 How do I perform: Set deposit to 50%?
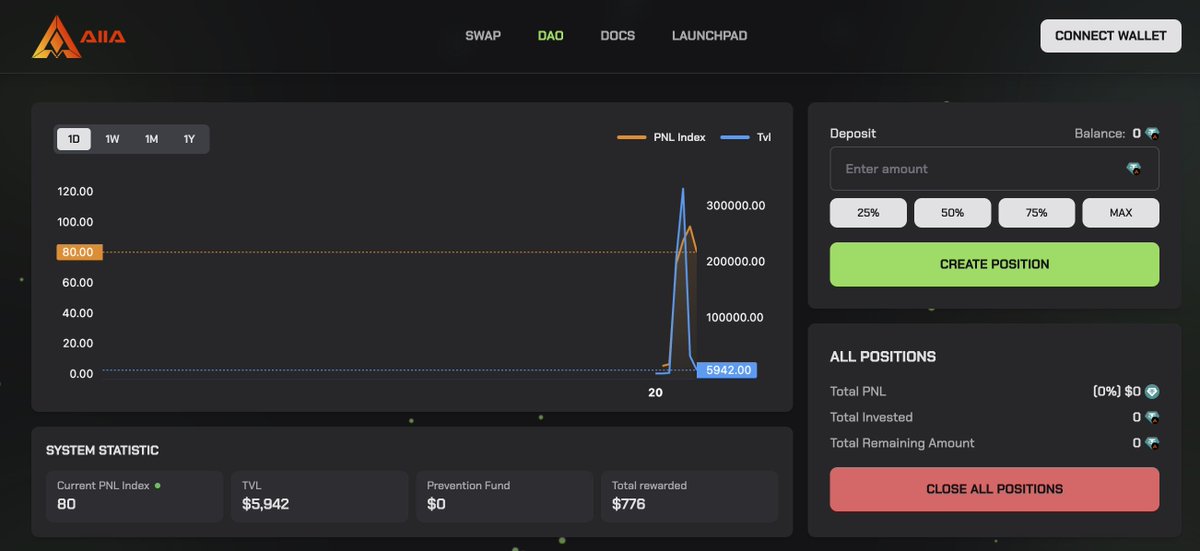952,213
